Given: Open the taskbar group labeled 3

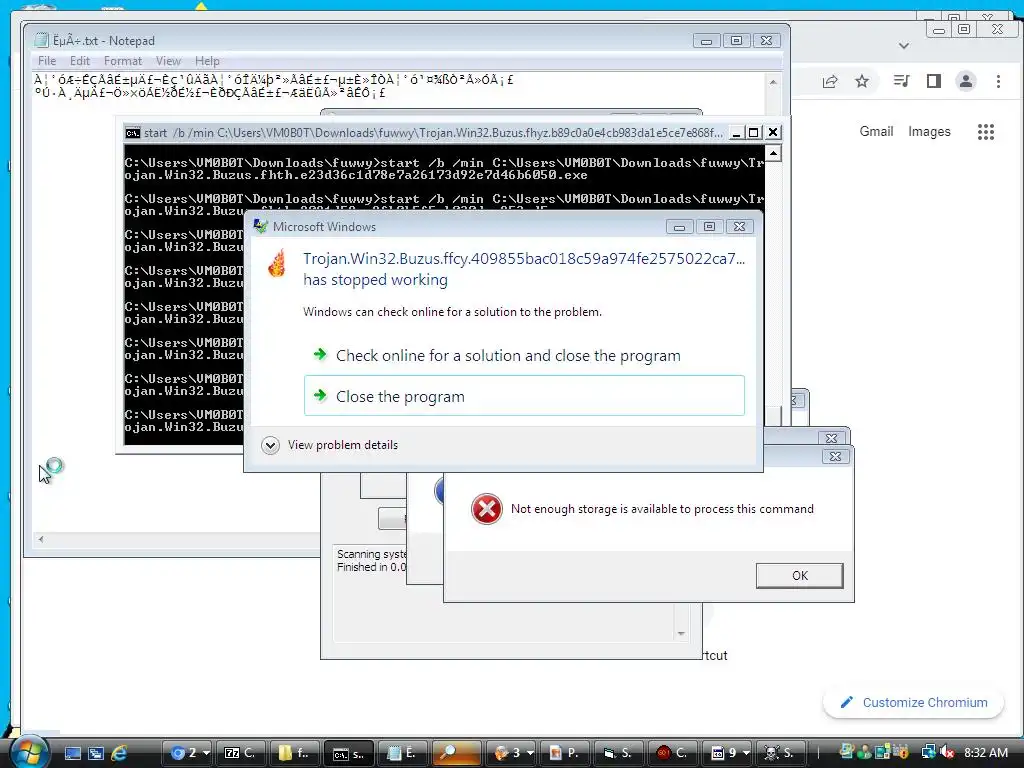Looking at the screenshot, I should [511, 753].
